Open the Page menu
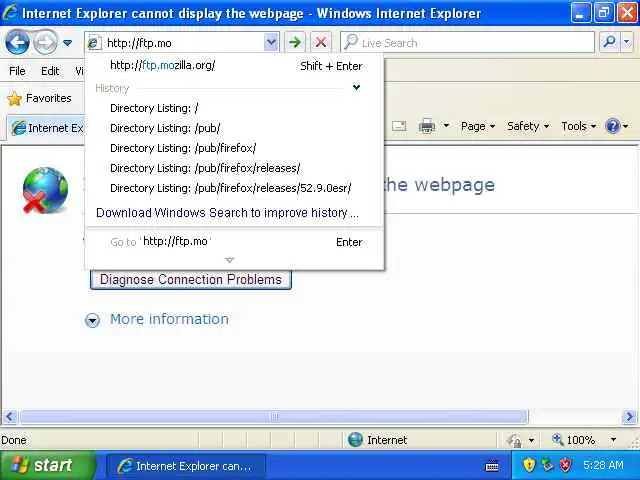This screenshot has width=640, height=480. tap(478, 126)
